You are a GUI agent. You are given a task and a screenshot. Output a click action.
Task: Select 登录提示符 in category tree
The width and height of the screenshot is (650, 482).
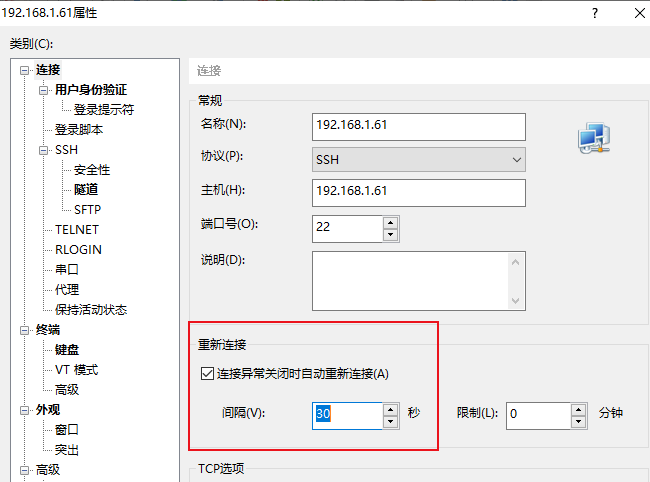[x=104, y=109]
